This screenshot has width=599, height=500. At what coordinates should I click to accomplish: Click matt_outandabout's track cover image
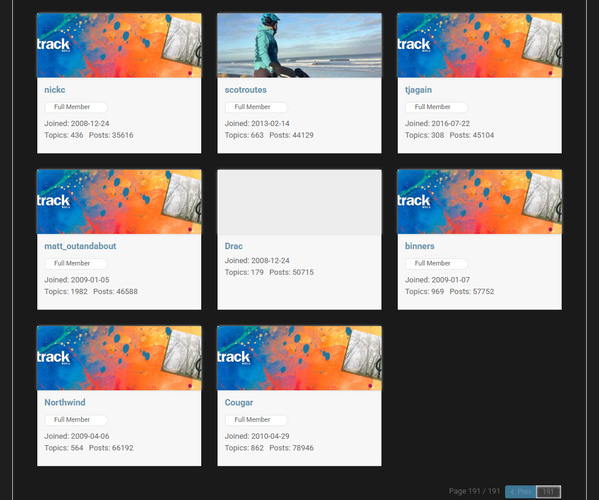(x=119, y=202)
